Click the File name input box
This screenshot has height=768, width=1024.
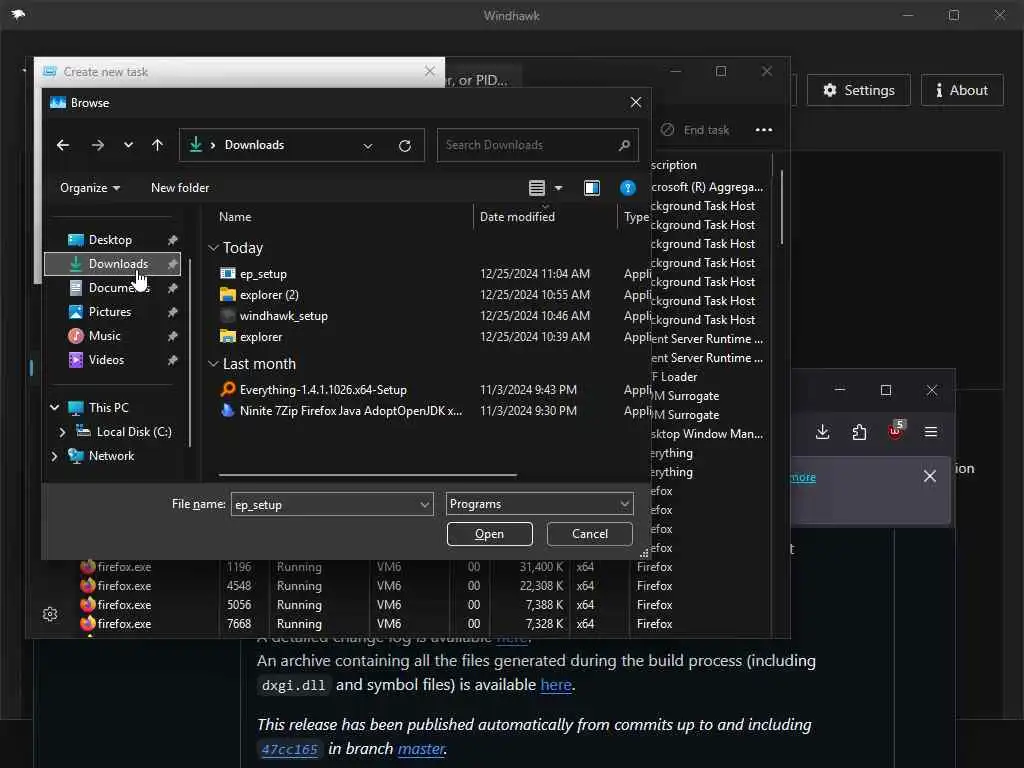pos(325,504)
